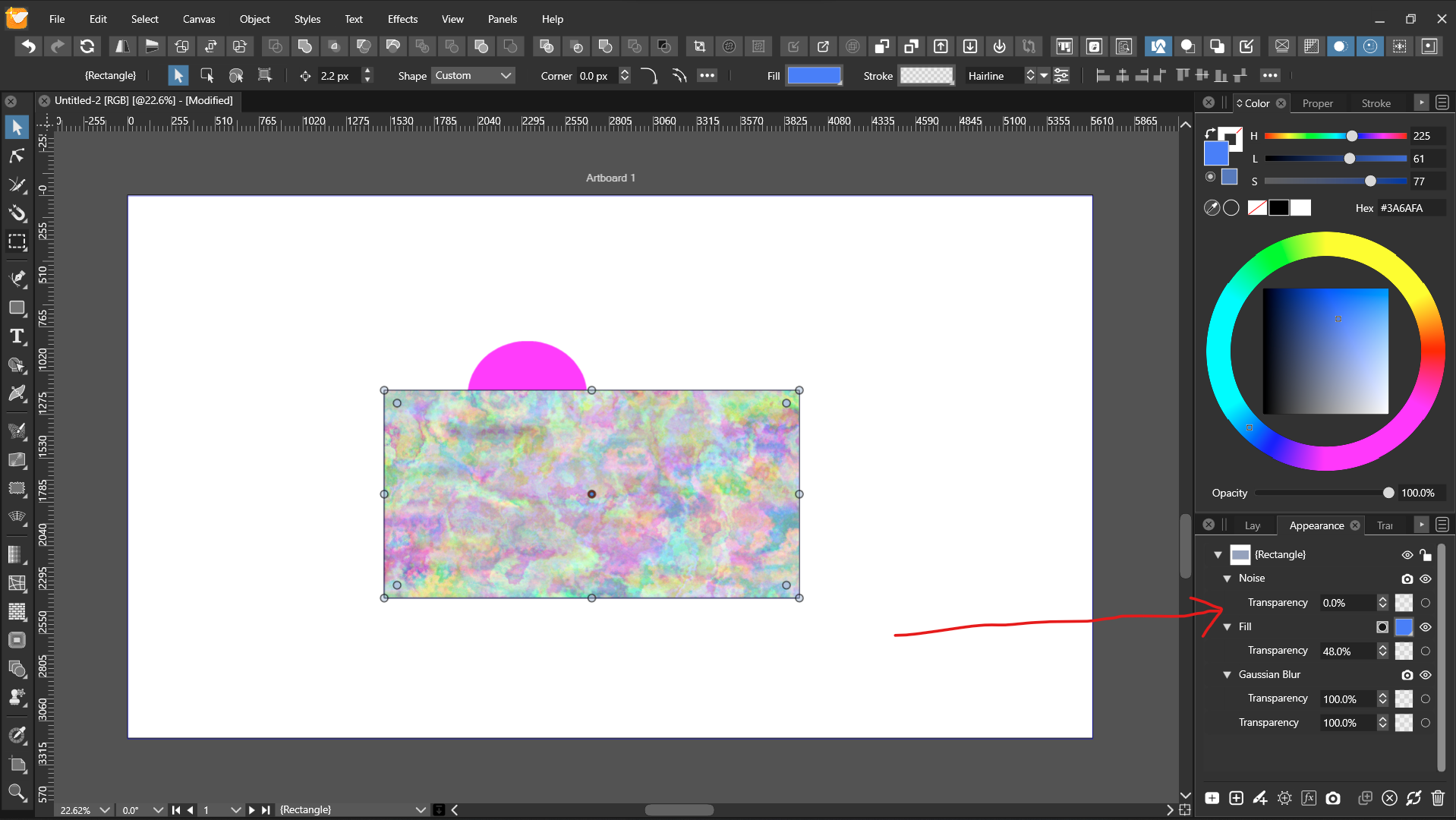The height and width of the screenshot is (820, 1456).
Task: Click the Fill color swatch in toolbar
Action: [814, 76]
